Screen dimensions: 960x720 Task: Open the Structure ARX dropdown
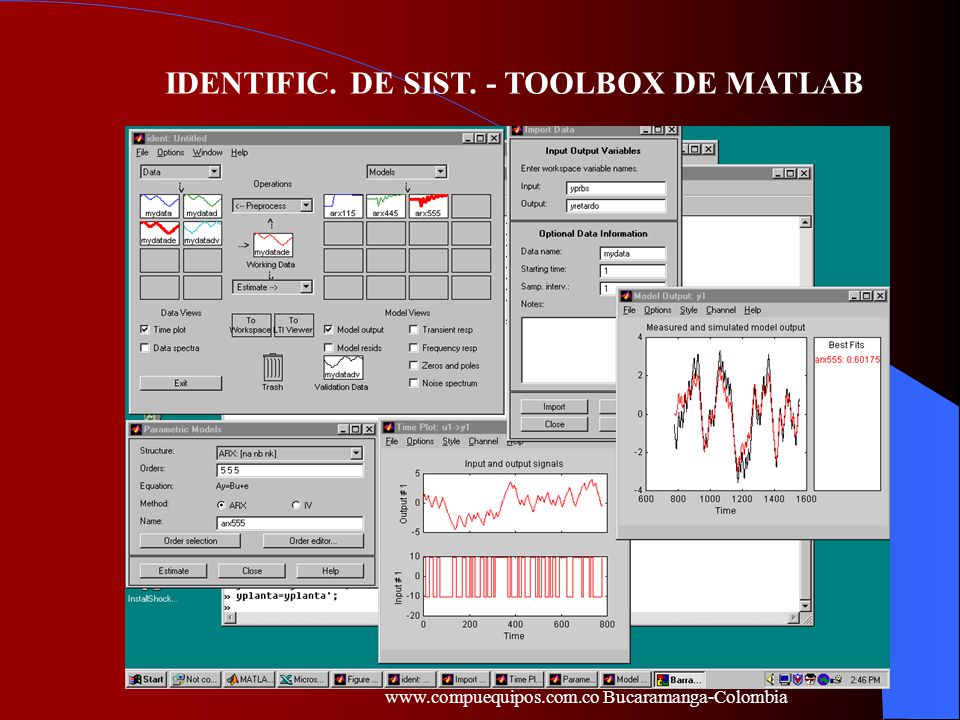coord(290,454)
